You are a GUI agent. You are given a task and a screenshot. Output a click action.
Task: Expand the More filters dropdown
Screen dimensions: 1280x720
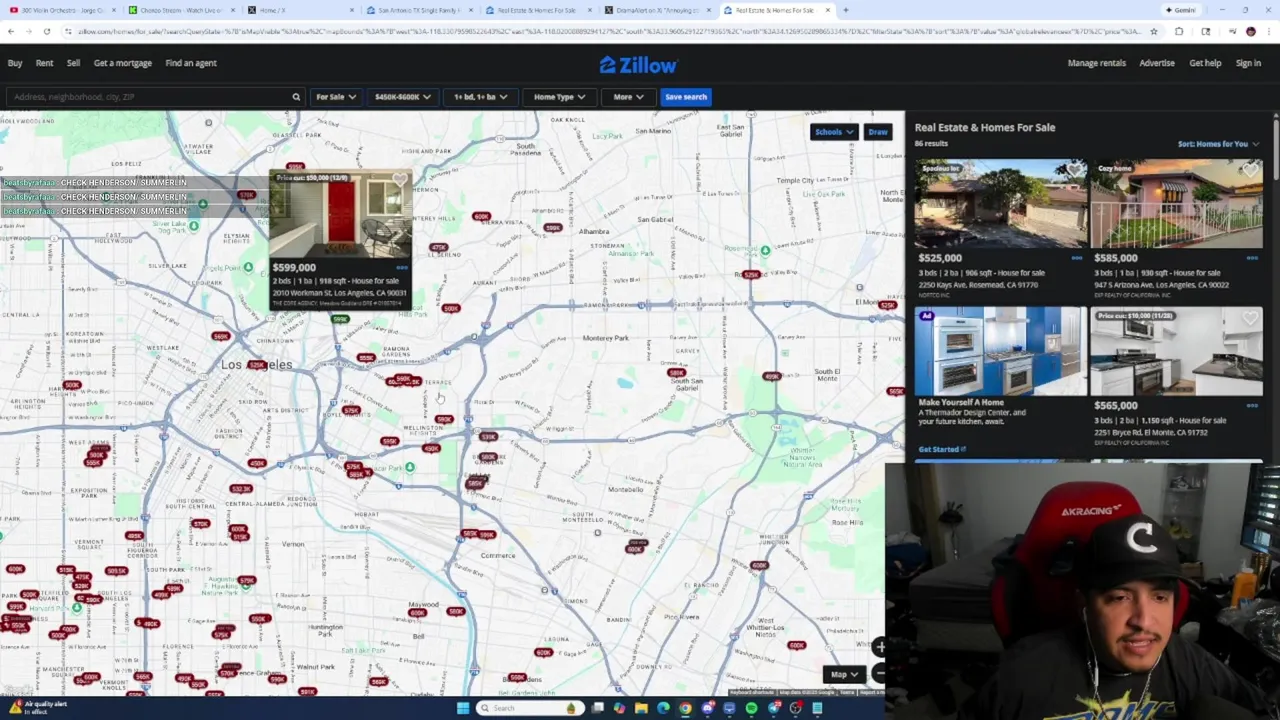(x=627, y=97)
